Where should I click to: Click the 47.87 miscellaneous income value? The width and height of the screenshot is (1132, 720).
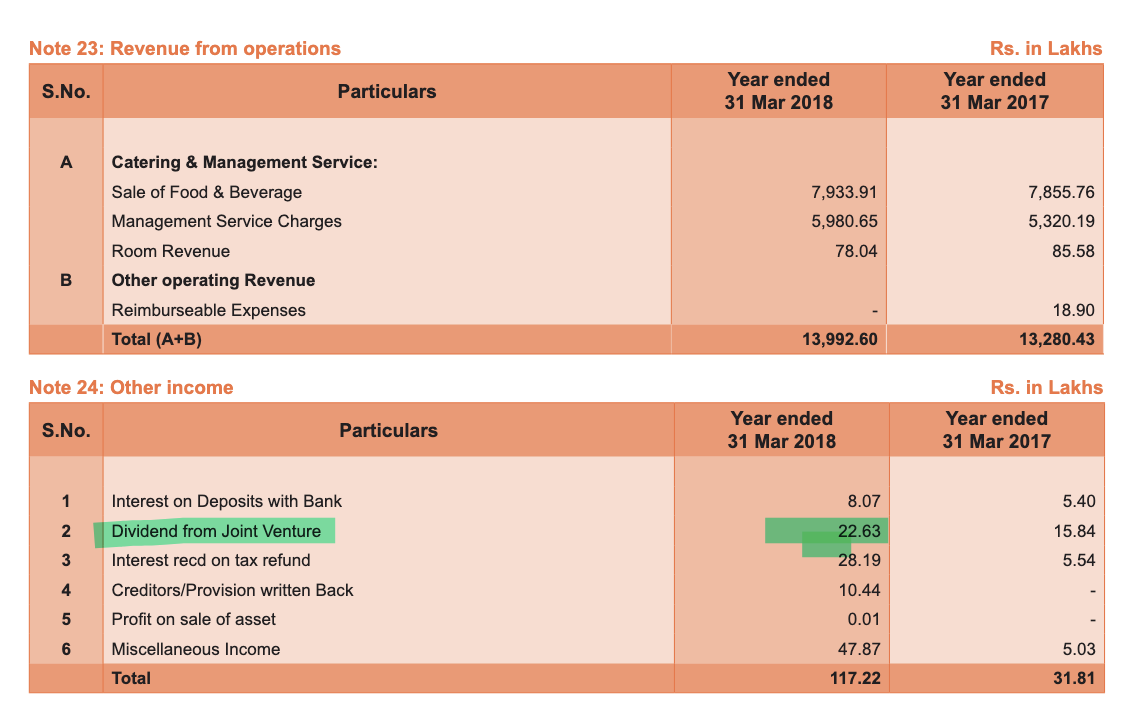[859, 649]
